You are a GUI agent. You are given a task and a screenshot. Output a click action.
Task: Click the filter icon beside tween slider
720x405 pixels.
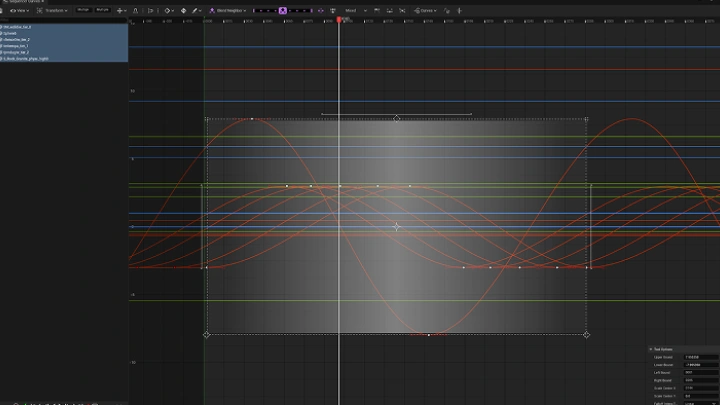click(333, 11)
